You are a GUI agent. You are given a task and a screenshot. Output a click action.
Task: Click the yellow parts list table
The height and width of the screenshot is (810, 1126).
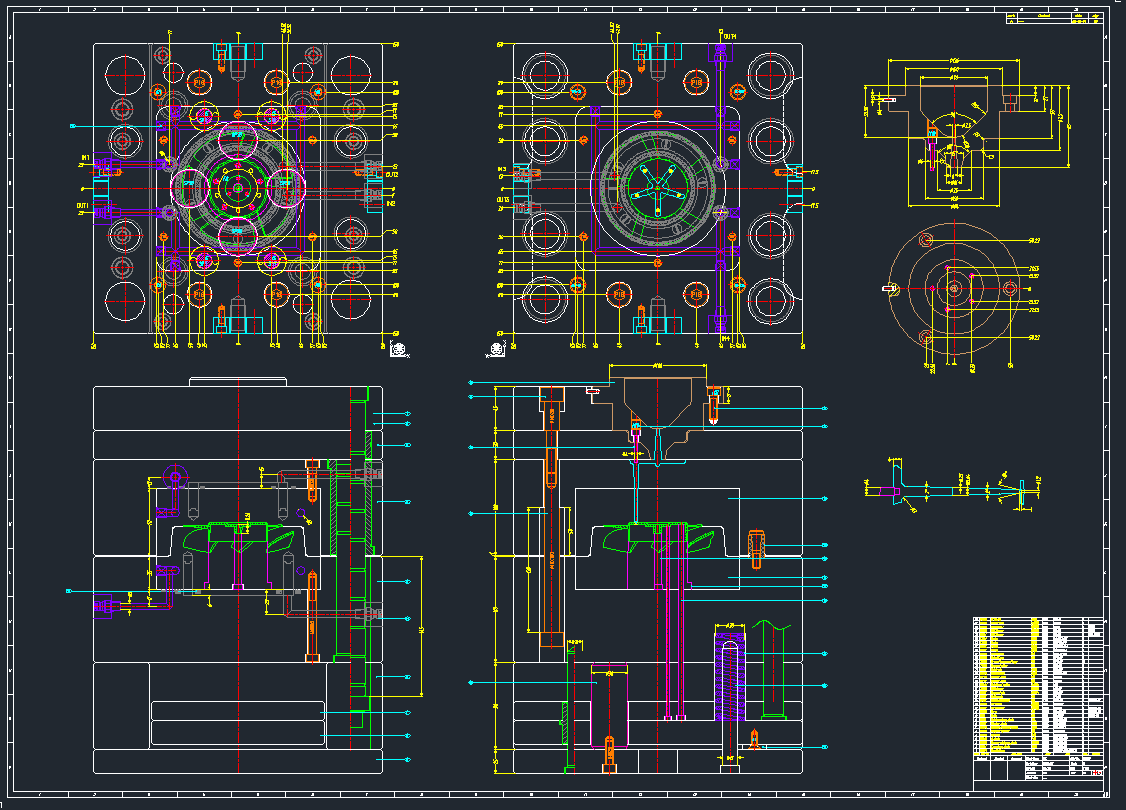pyautogui.click(x=1038, y=685)
